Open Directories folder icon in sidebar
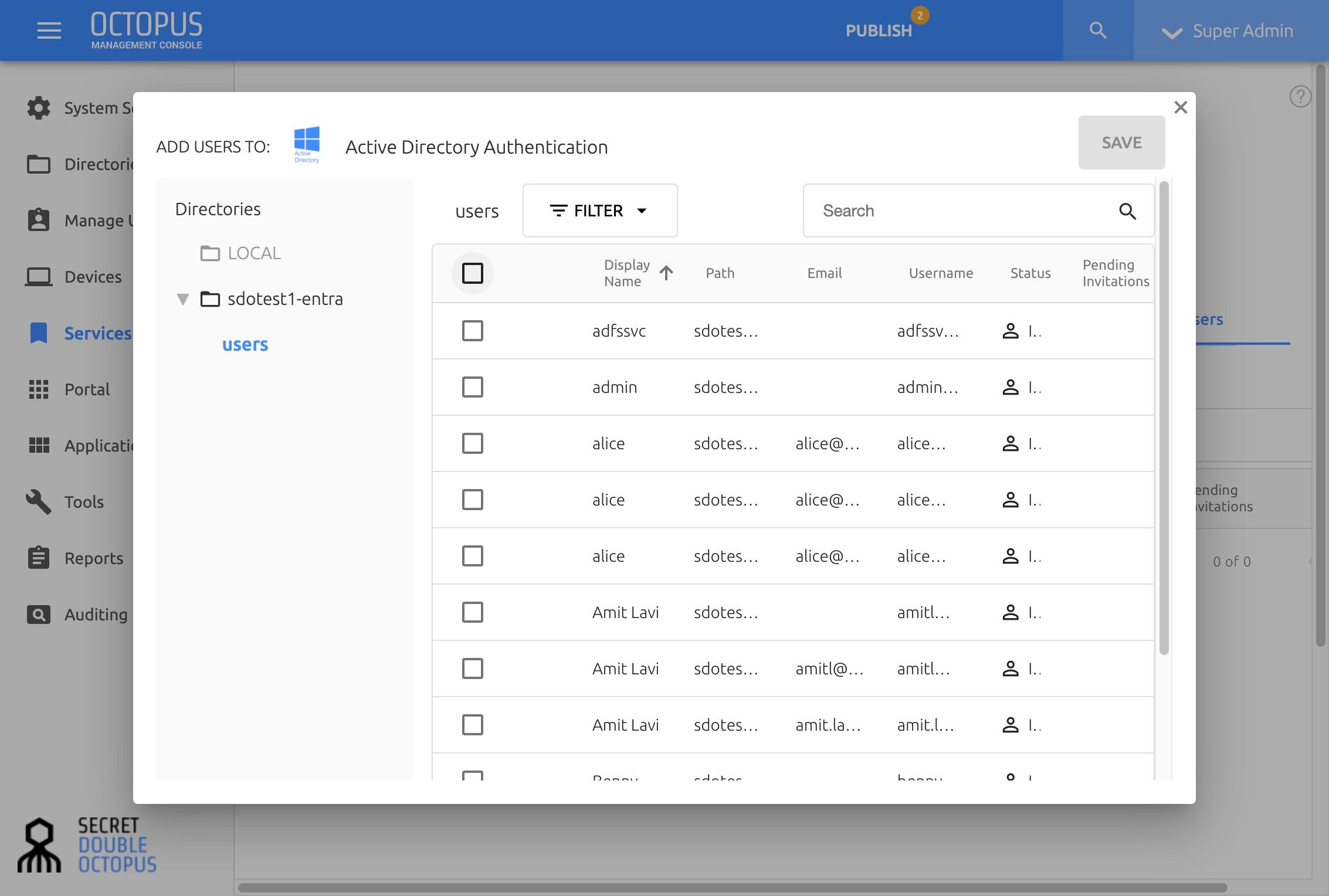1329x896 pixels. click(39, 164)
